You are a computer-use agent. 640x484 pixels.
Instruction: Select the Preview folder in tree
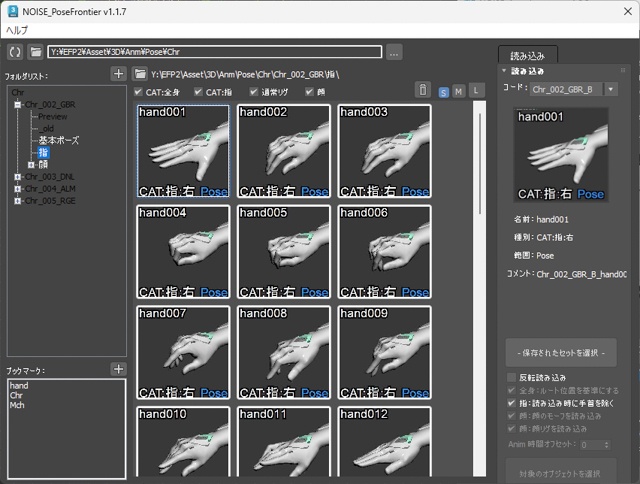coord(53,117)
